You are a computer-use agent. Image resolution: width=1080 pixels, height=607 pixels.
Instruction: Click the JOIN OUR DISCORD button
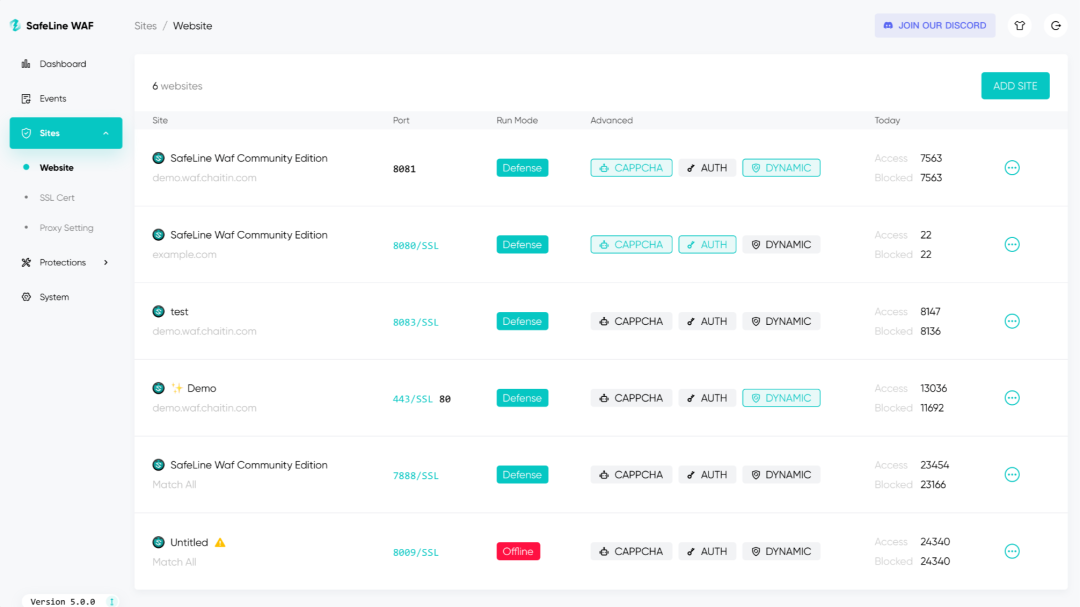[x=935, y=25]
